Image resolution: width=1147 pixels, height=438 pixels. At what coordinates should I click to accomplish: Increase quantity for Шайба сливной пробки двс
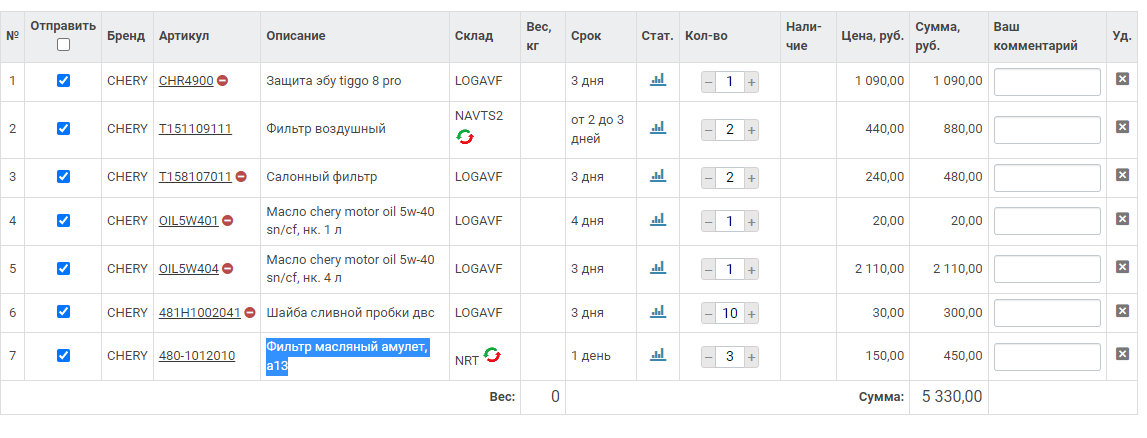751,314
